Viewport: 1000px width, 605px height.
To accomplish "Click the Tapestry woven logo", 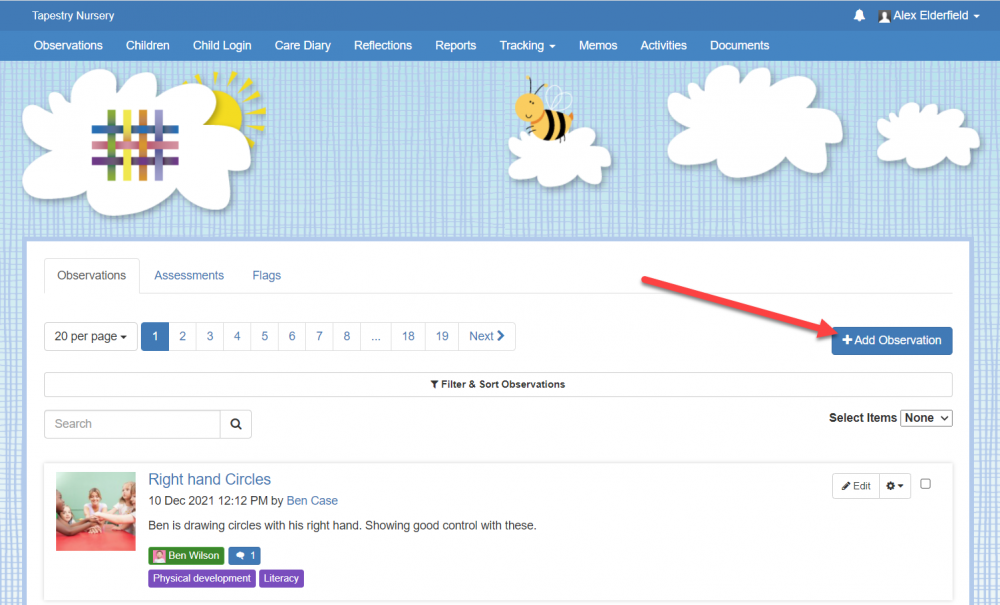I will (x=135, y=145).
